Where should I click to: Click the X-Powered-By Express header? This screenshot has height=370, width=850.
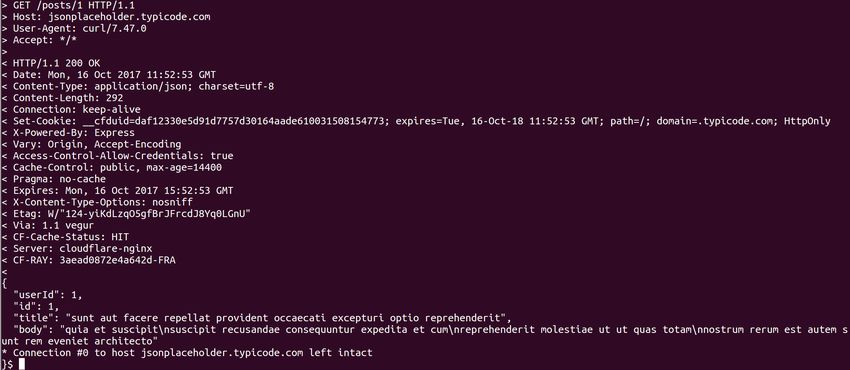(74, 132)
